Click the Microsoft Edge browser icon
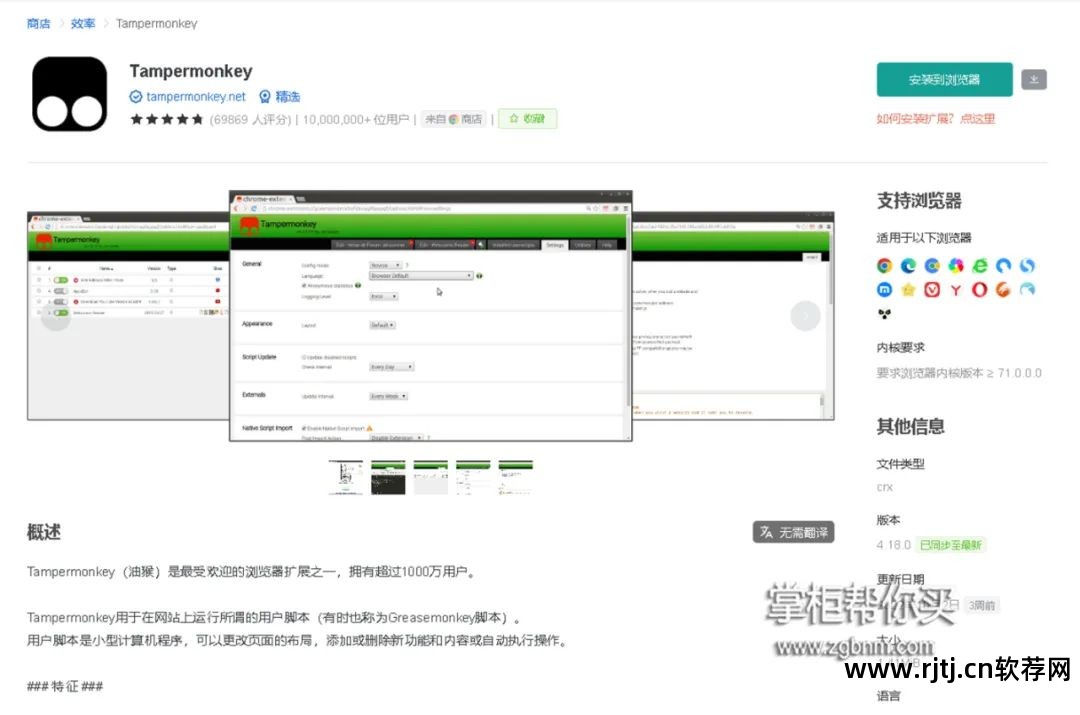 (x=908, y=266)
